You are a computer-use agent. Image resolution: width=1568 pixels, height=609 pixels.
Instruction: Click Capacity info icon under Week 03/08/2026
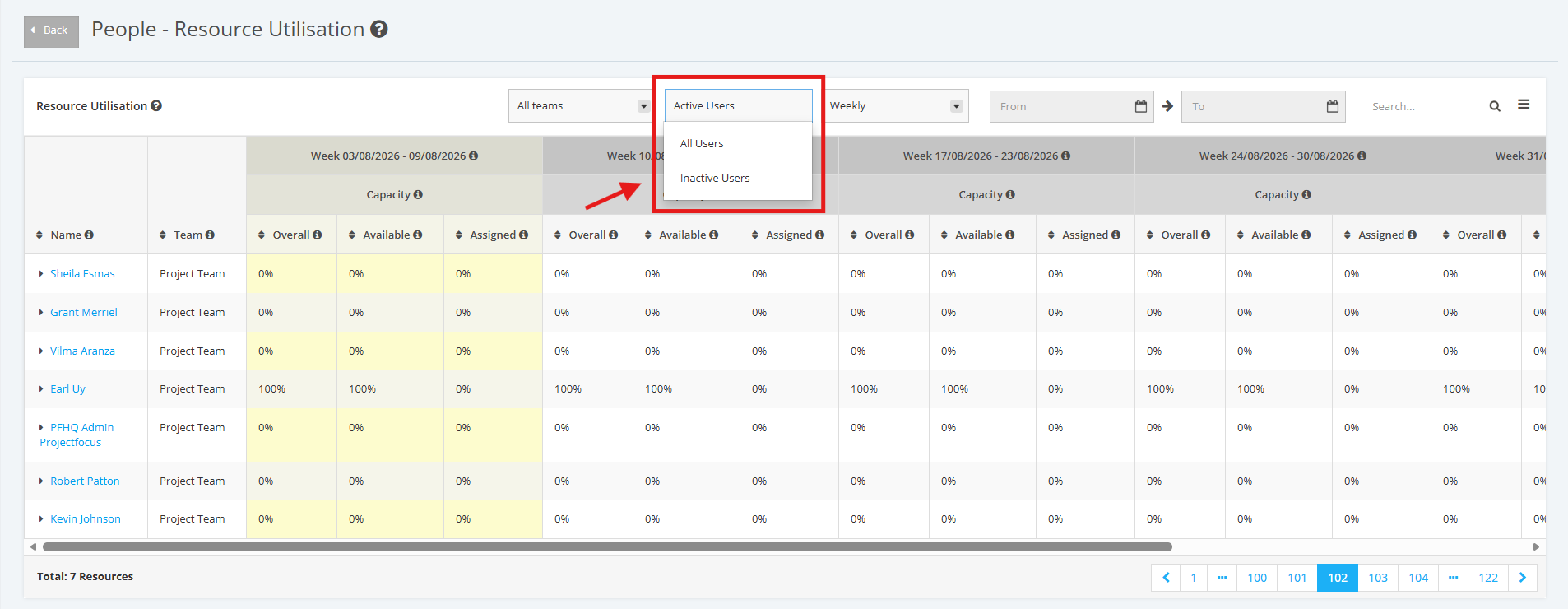coord(418,195)
